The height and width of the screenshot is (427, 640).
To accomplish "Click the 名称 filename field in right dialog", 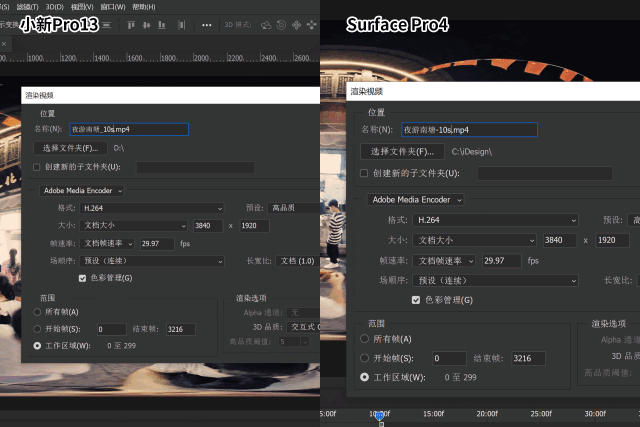I will tap(468, 130).
